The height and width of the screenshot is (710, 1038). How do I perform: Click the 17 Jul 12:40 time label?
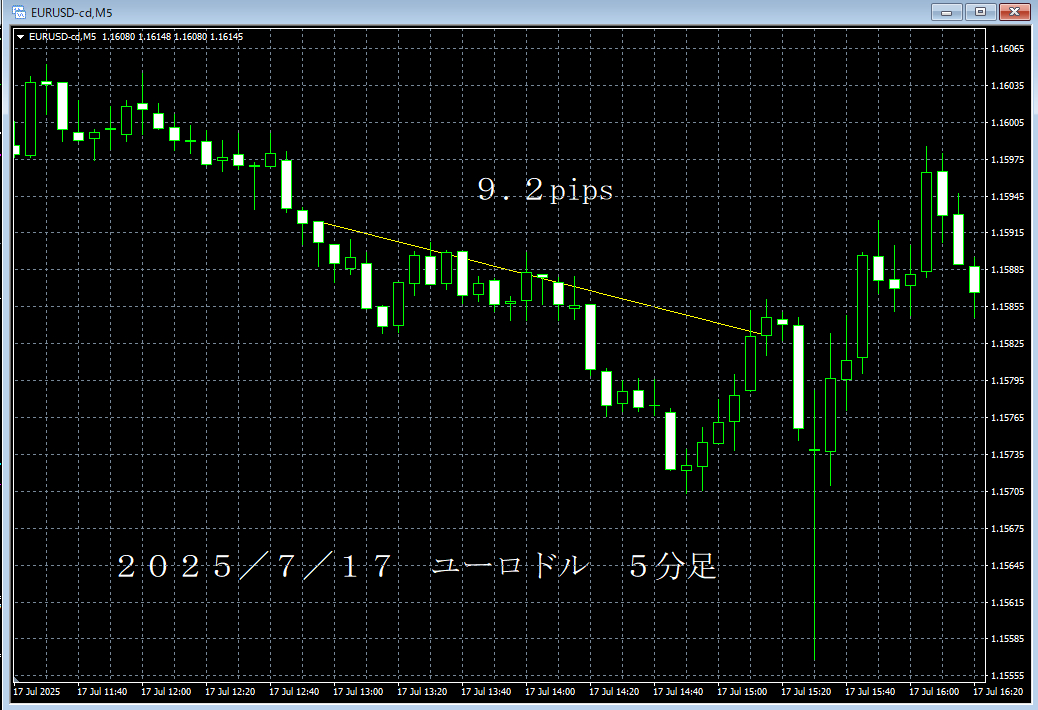coord(294,691)
